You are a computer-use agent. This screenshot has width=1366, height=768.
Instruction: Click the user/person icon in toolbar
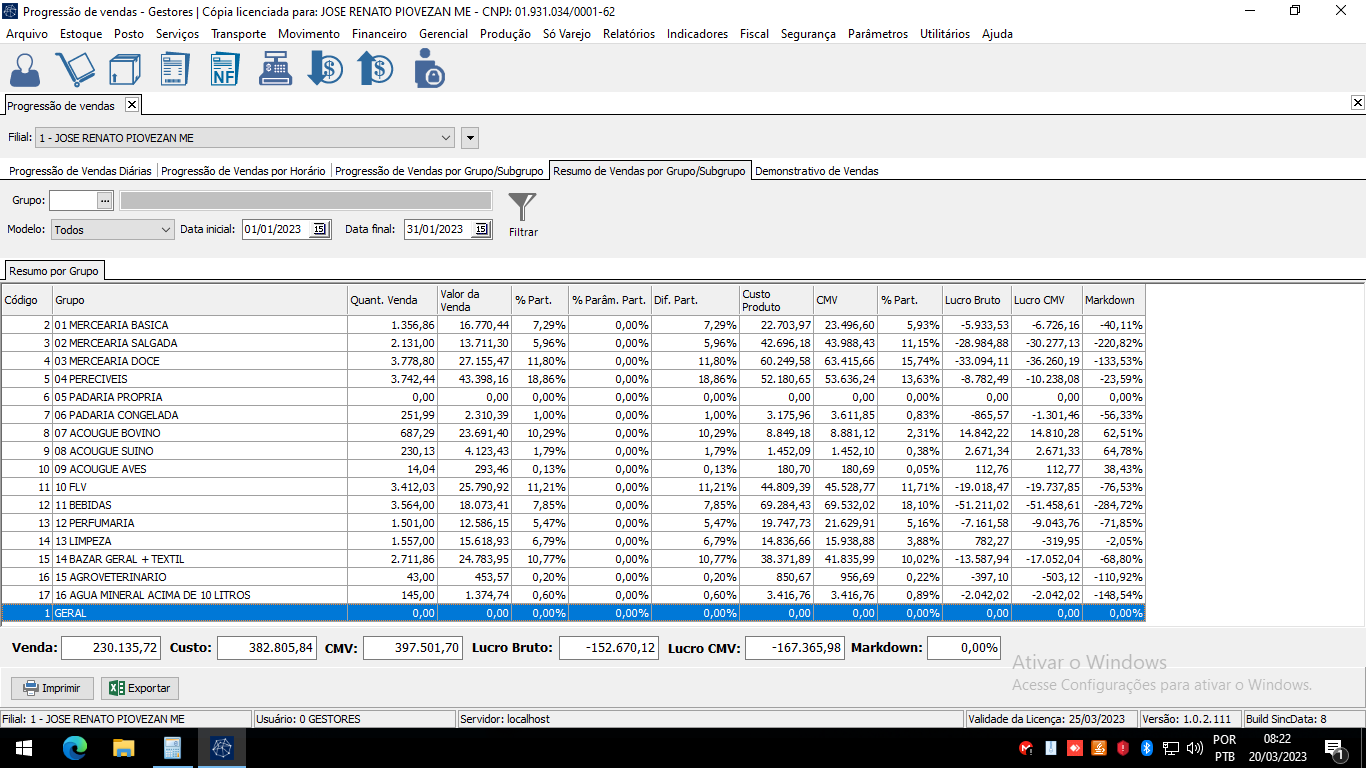point(25,70)
